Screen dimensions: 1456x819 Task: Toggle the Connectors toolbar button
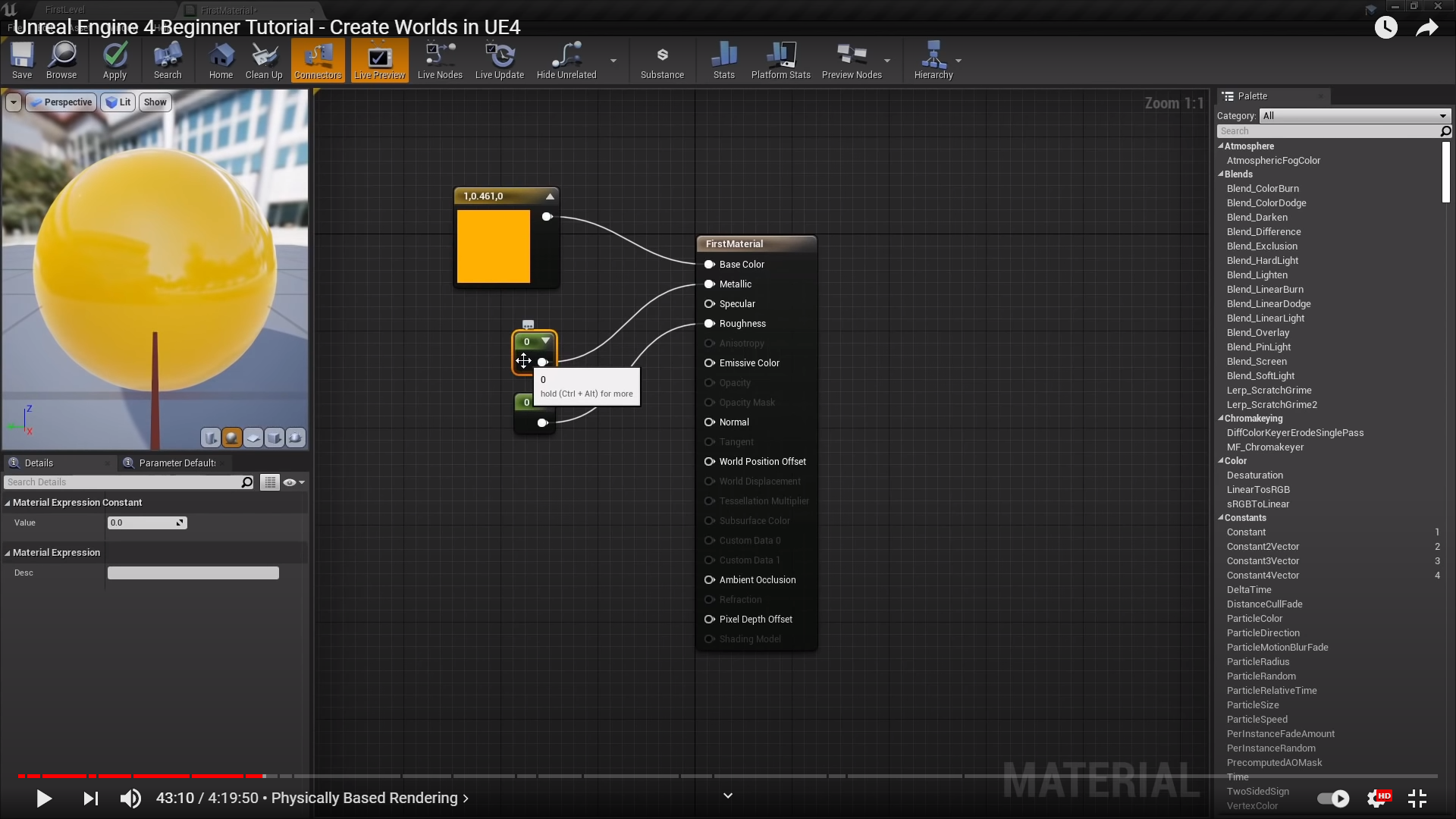pos(318,59)
